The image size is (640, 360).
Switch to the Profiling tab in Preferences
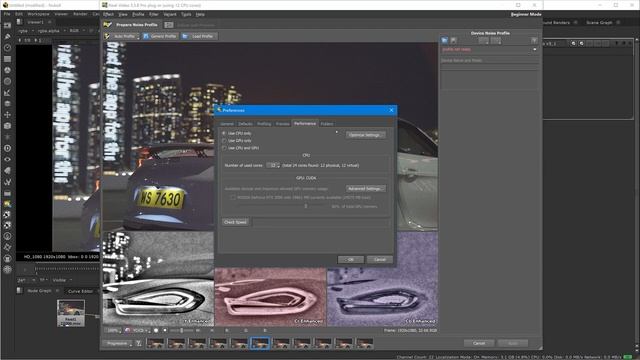tap(264, 124)
